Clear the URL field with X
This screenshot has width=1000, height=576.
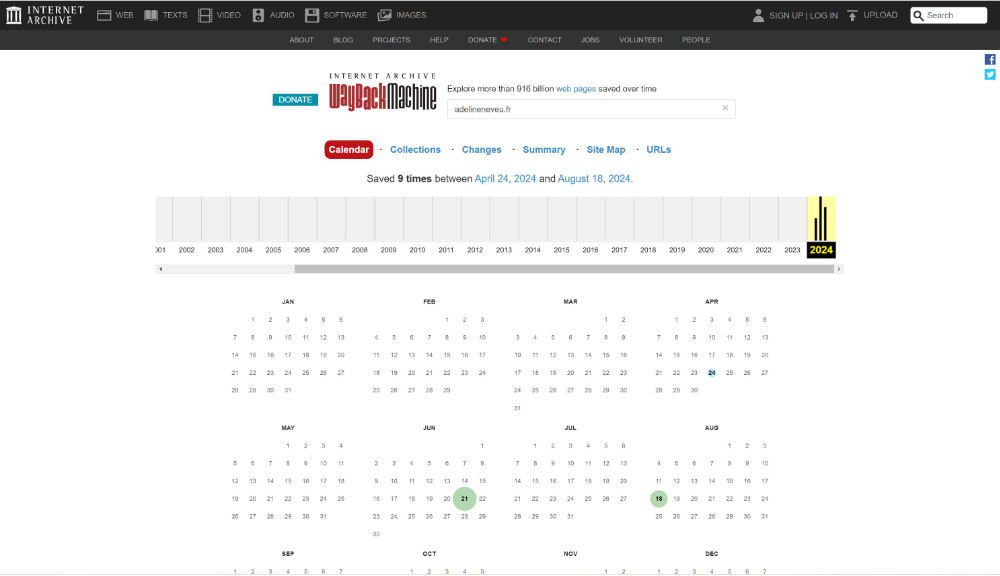[x=725, y=108]
